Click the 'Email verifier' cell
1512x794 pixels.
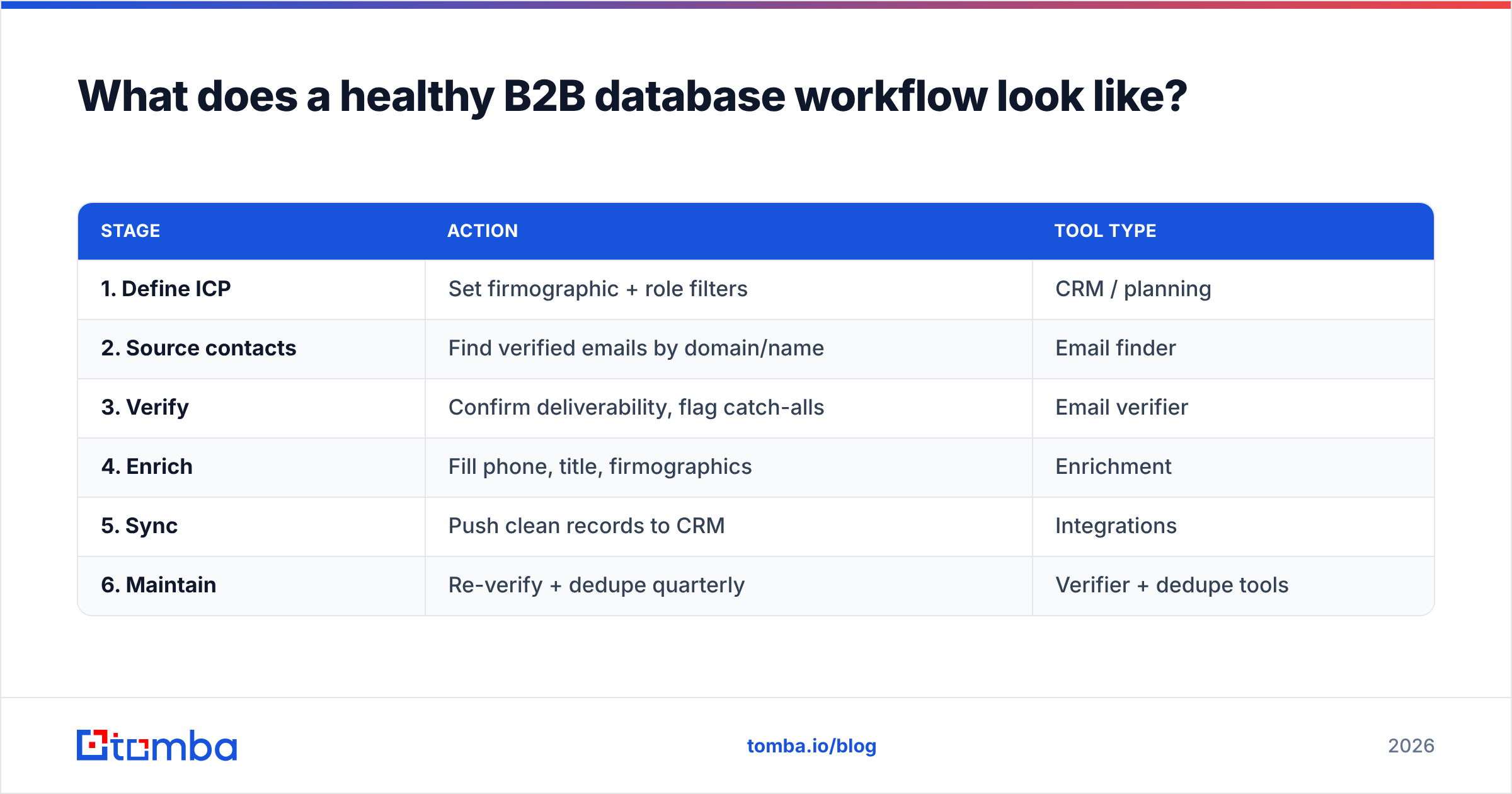point(1234,408)
